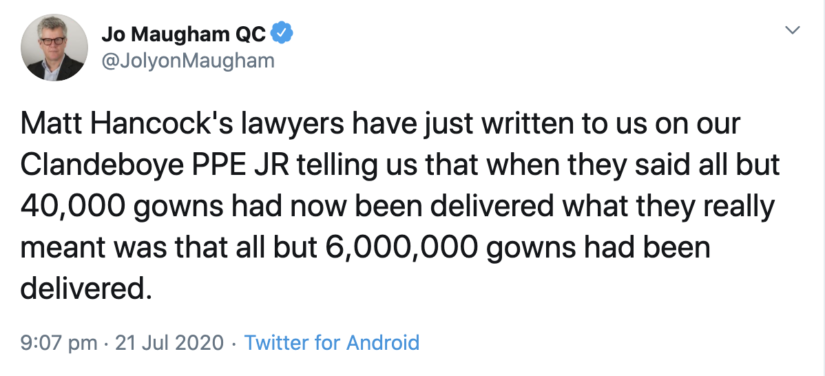Open the Twitter for Android source link

point(332,343)
